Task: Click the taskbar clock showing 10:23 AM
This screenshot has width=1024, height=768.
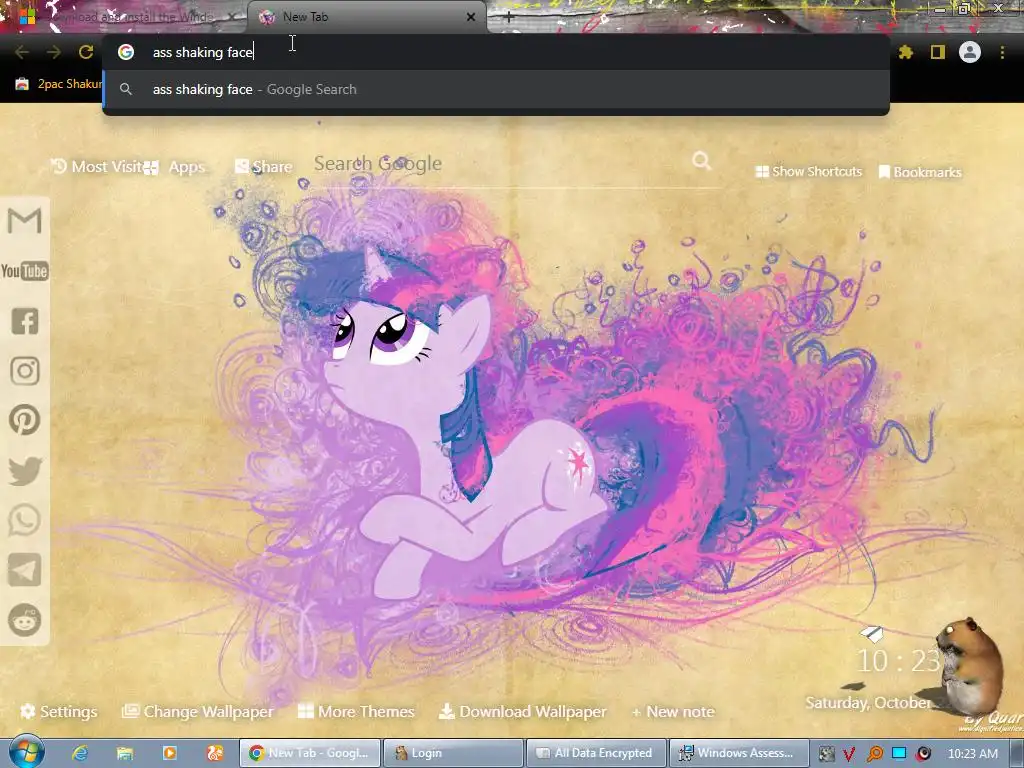Action: [x=973, y=754]
